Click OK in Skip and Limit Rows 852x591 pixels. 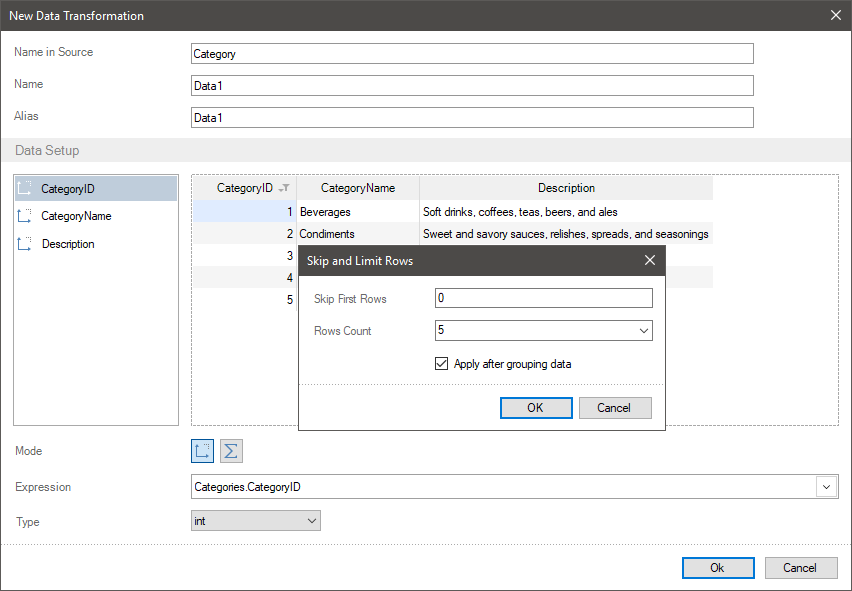[x=535, y=408]
